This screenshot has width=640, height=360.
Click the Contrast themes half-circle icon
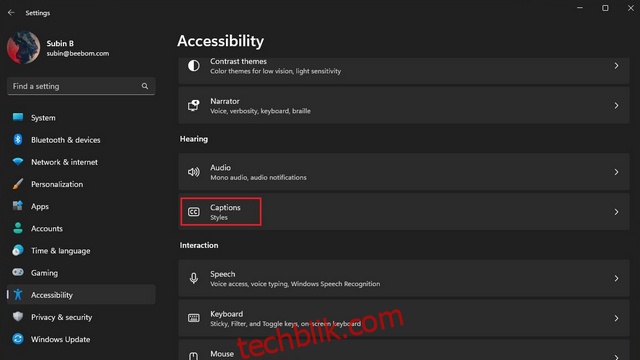pyautogui.click(x=193, y=66)
